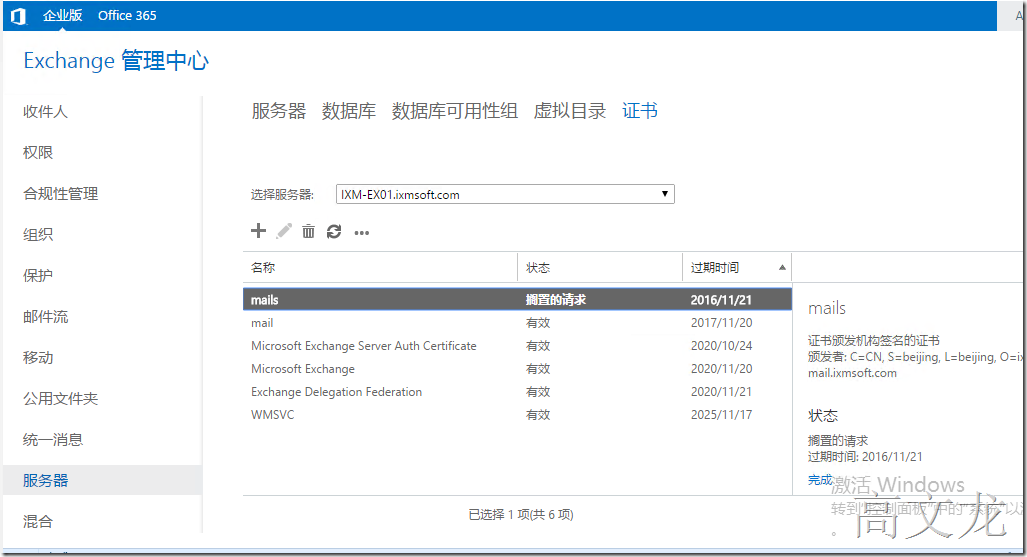Open the server selection dropdown
Viewport: 1027px width, 557px height.
pos(505,194)
